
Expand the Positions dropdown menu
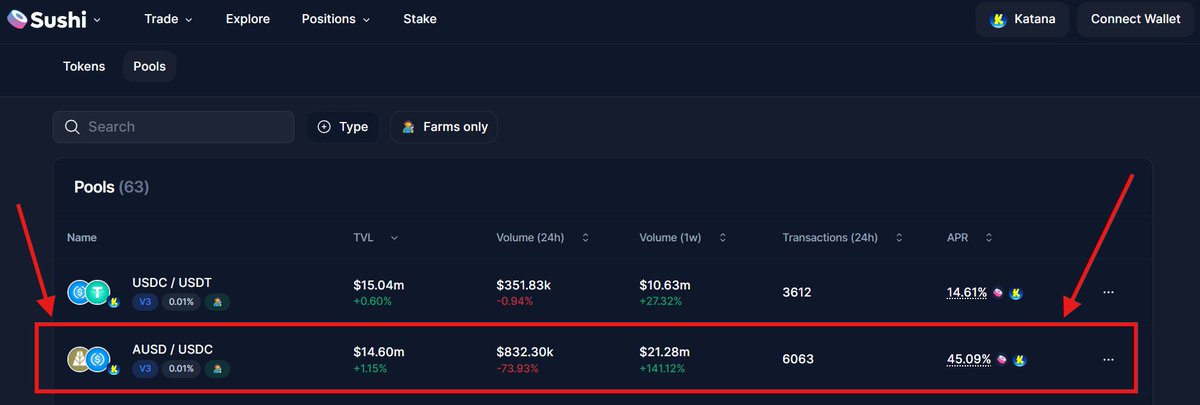click(x=336, y=19)
